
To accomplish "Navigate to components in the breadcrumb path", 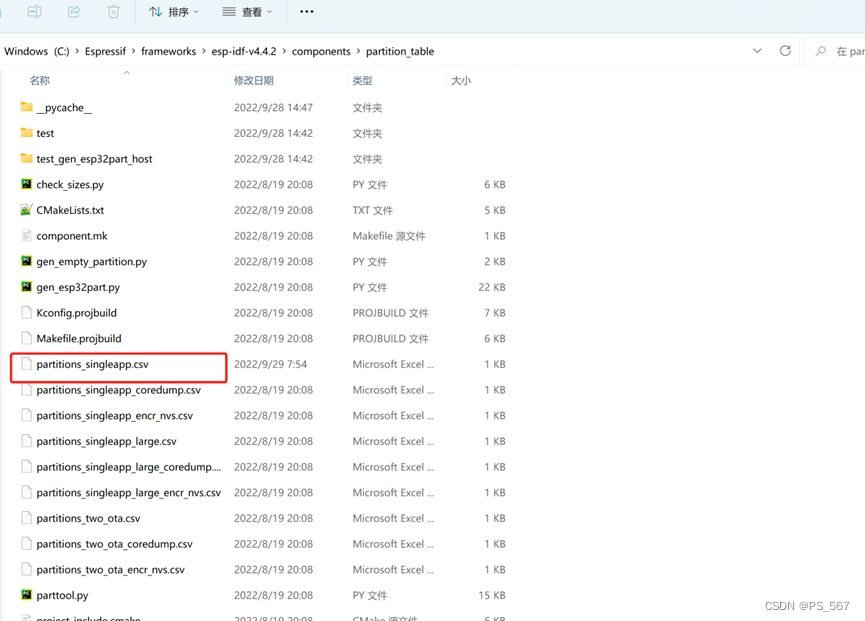I will click(x=322, y=51).
